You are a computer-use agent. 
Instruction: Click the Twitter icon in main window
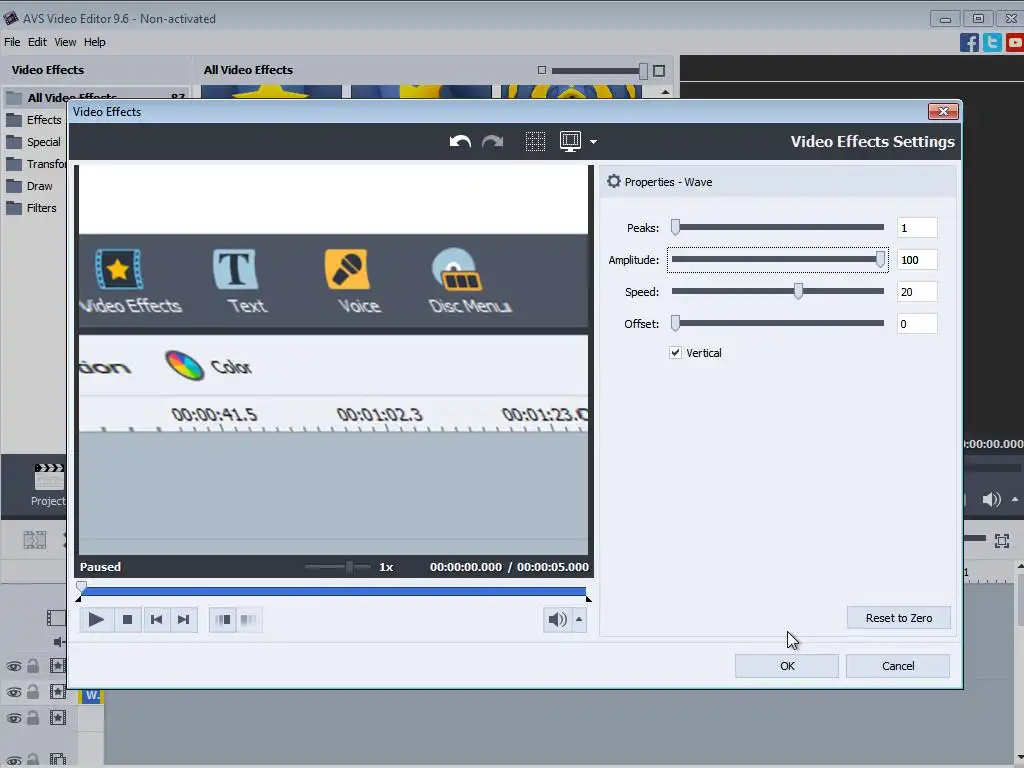[992, 42]
